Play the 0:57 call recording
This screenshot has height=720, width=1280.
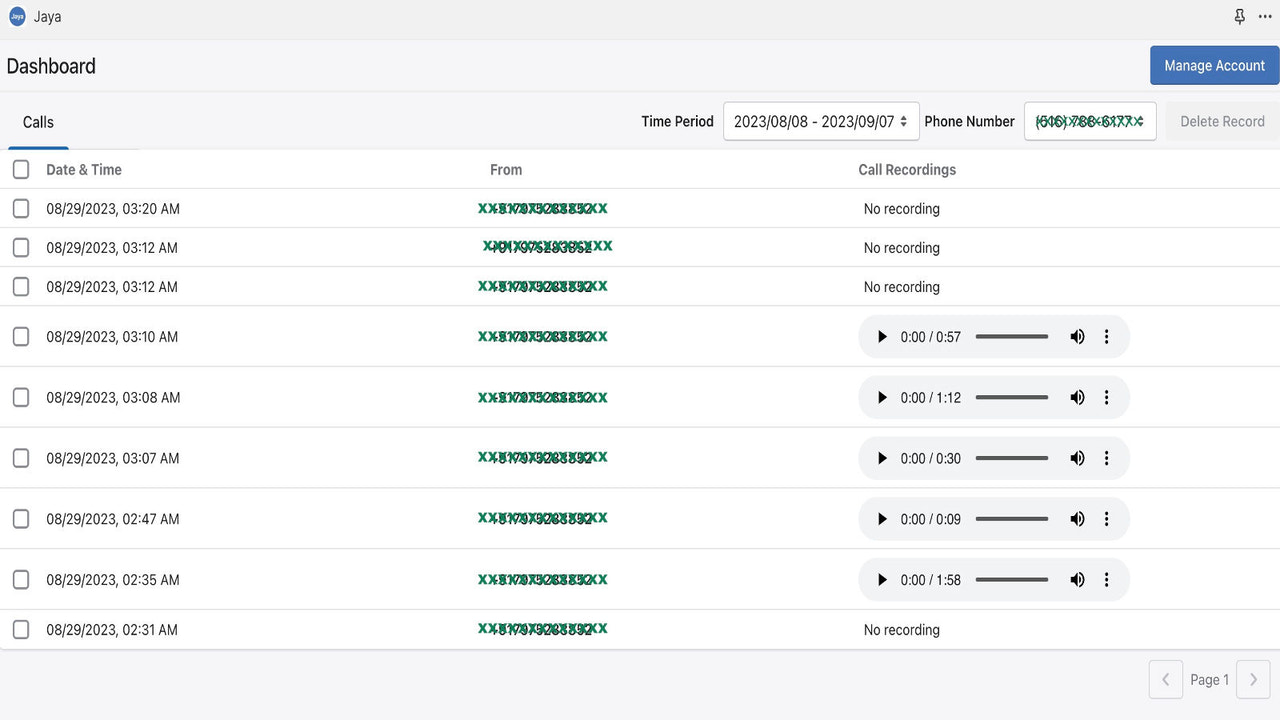click(x=882, y=336)
